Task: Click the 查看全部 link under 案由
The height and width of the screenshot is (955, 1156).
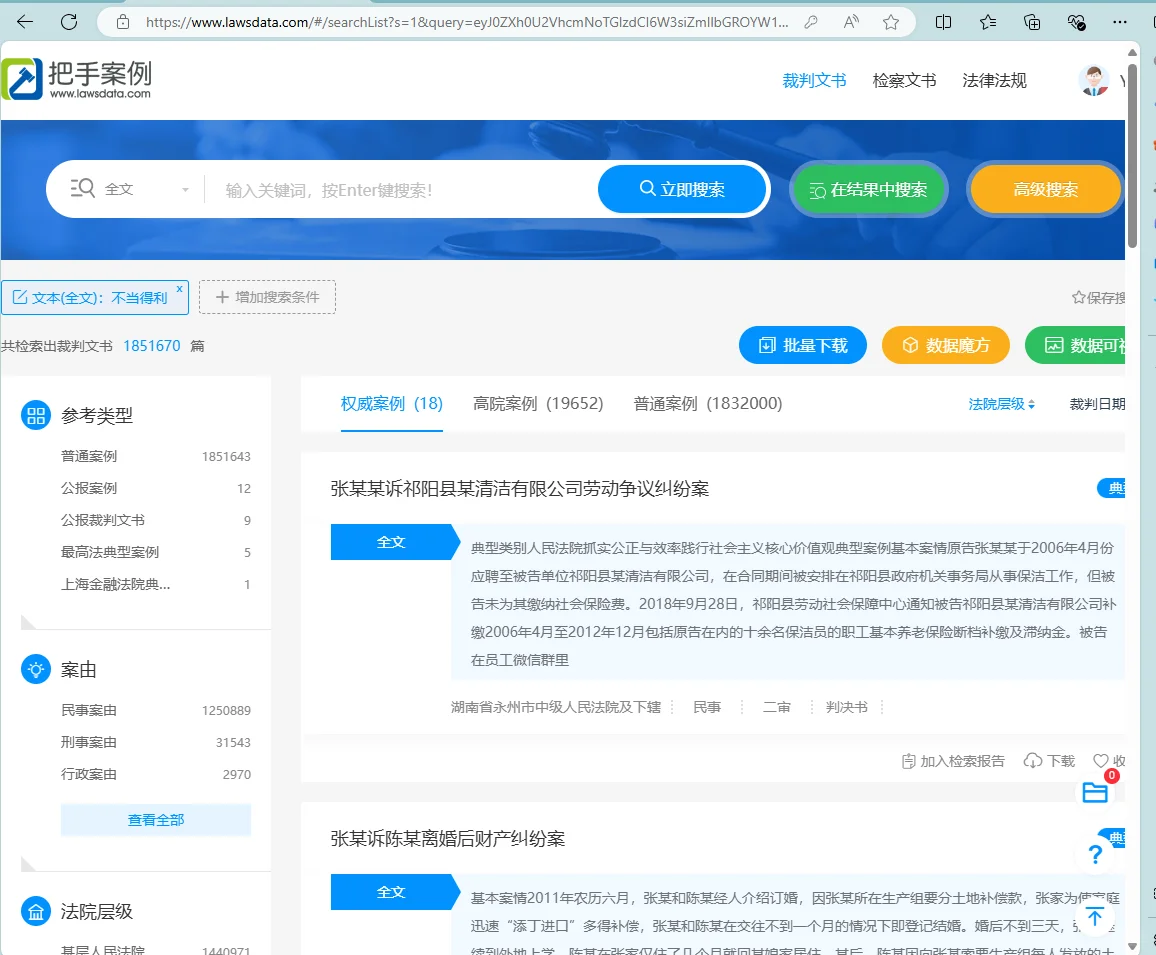Action: click(155, 819)
